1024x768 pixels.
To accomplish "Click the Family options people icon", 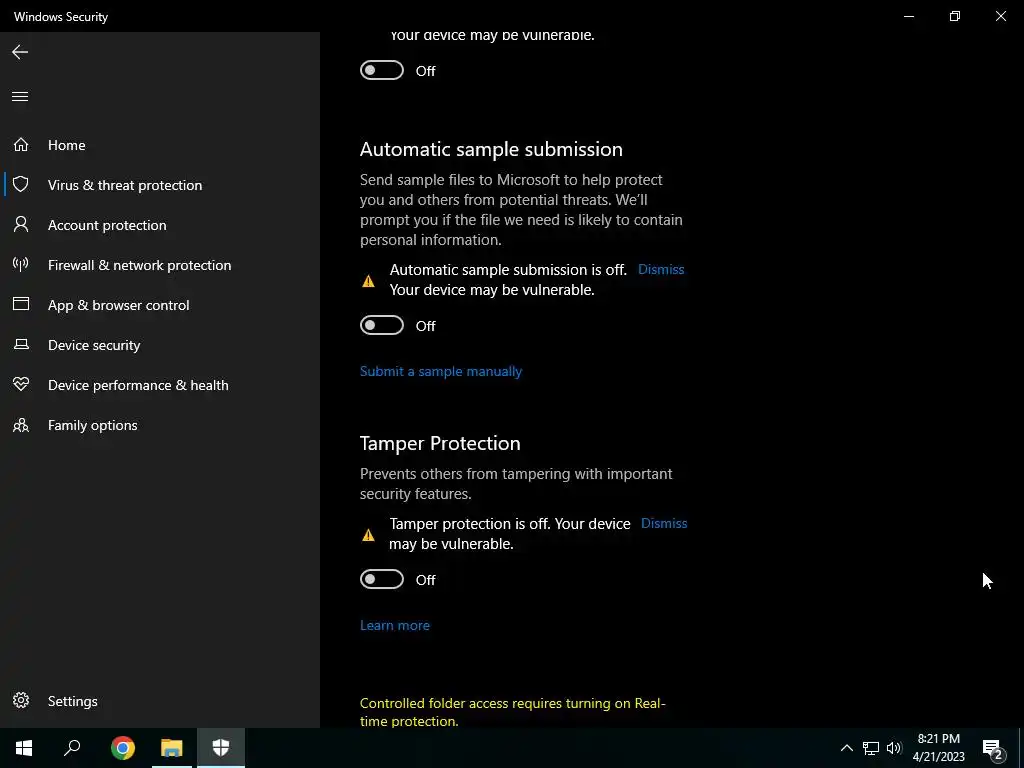I will [21, 425].
